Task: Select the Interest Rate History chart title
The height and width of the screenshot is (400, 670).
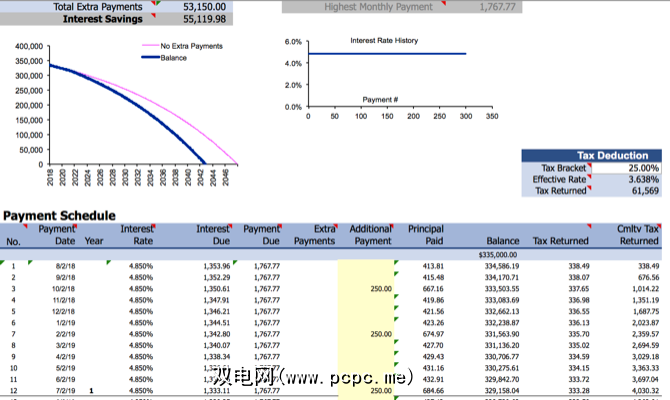Action: point(384,41)
